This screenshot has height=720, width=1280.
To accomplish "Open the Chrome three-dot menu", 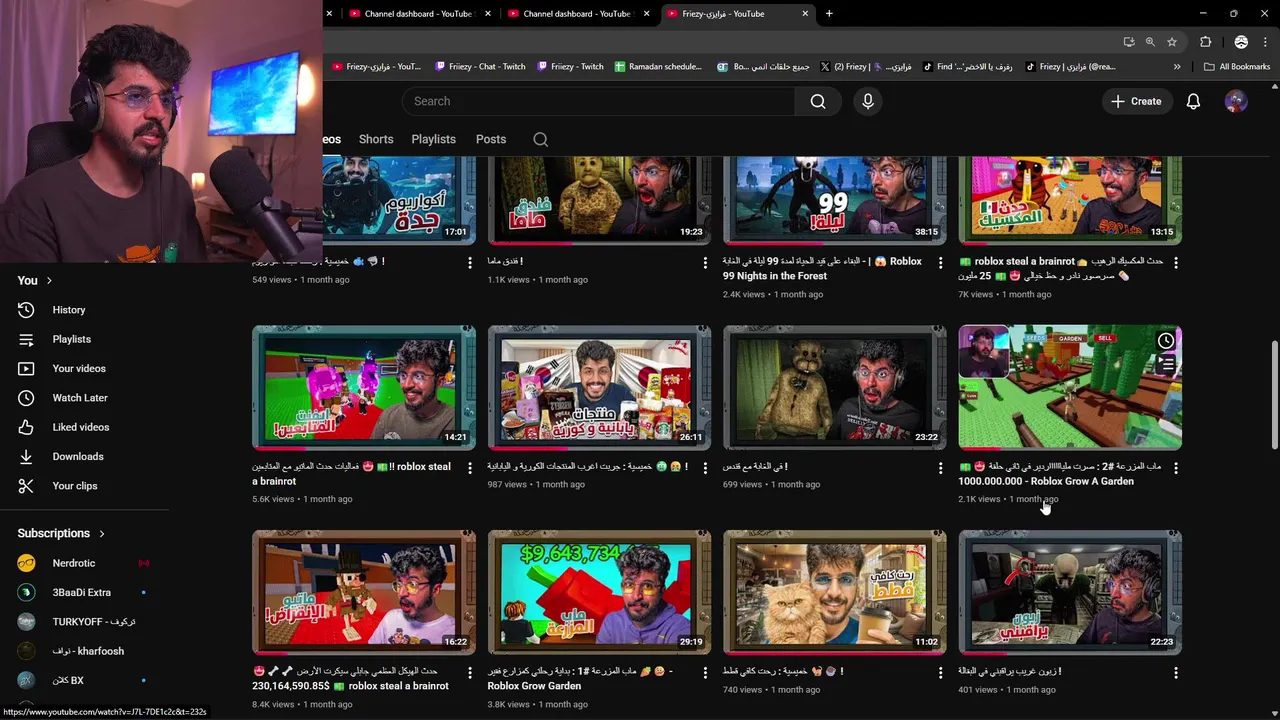I will coord(1263,42).
